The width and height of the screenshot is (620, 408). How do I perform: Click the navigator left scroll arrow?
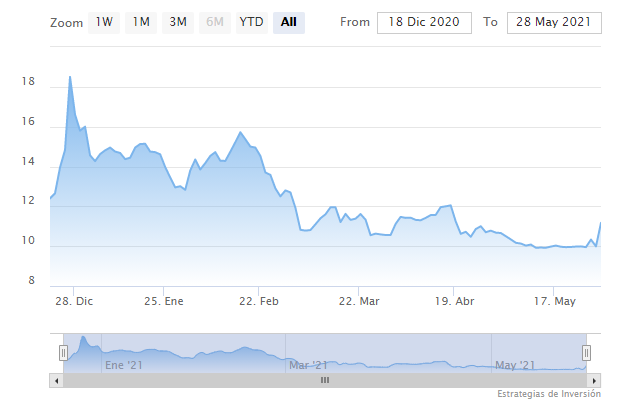[x=57, y=381]
